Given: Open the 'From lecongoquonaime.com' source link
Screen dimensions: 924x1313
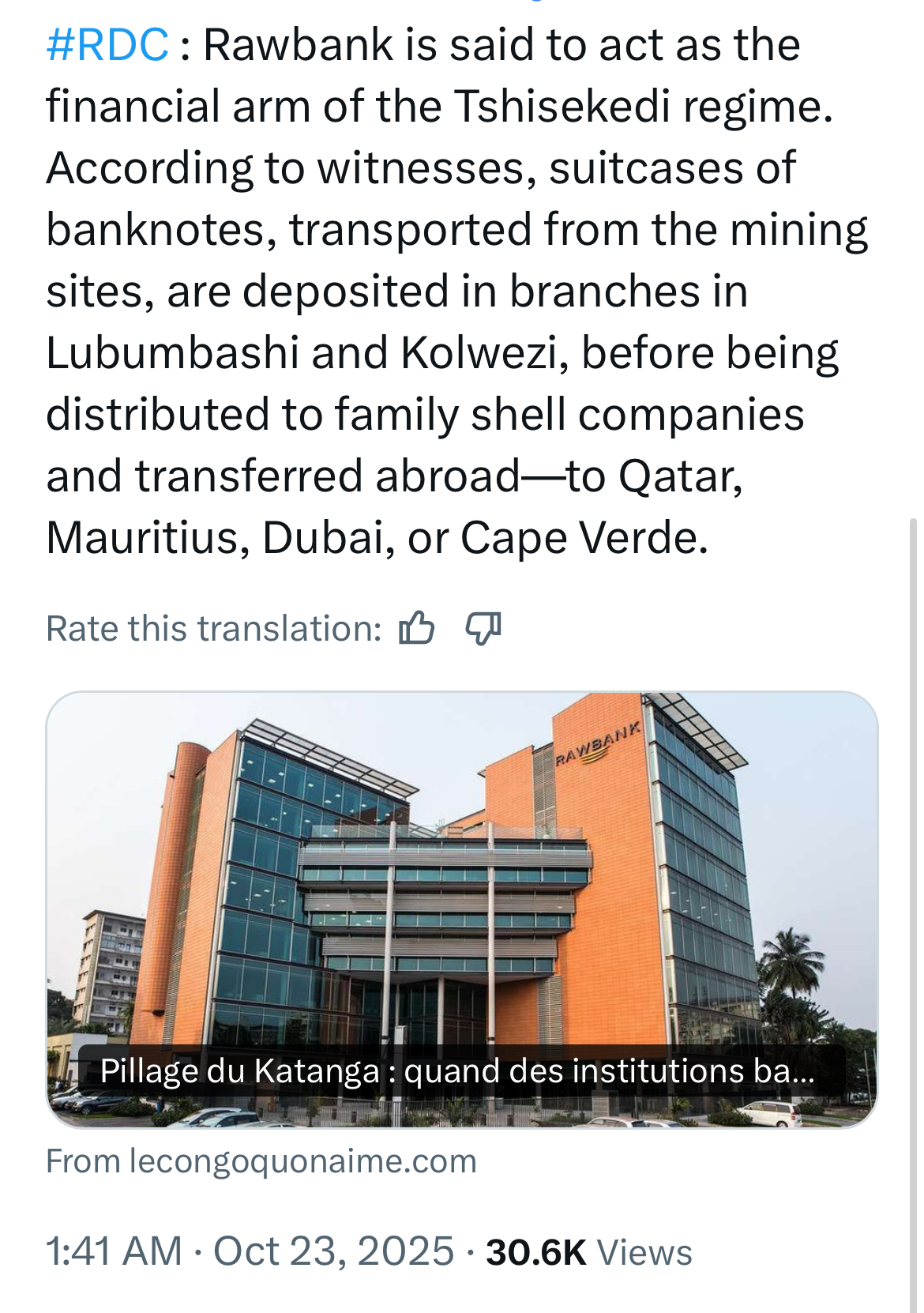Looking at the screenshot, I should click(261, 1161).
